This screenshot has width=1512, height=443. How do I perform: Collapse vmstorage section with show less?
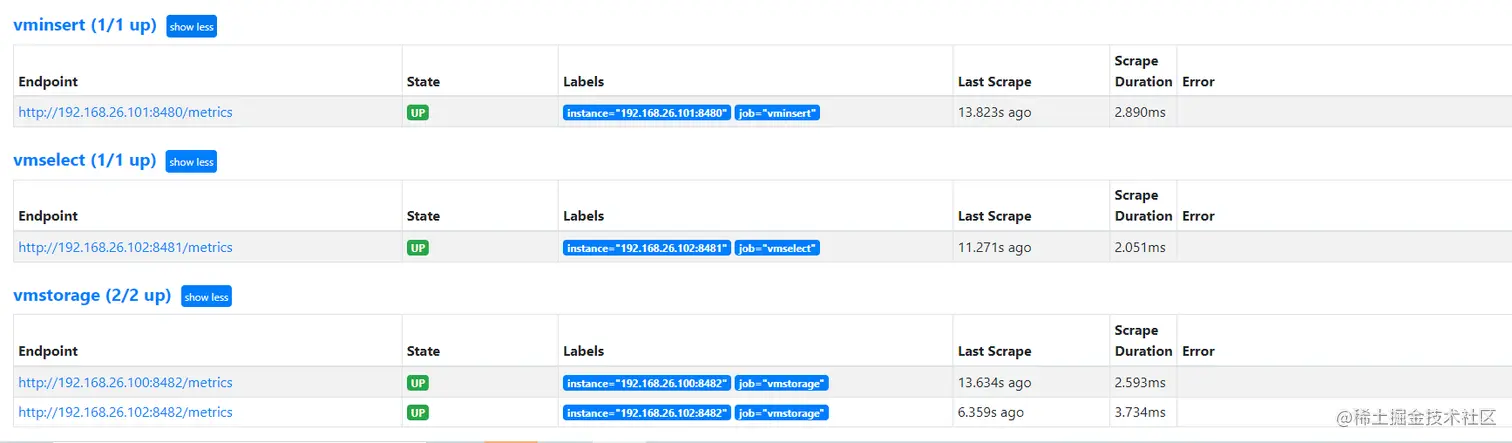click(206, 297)
